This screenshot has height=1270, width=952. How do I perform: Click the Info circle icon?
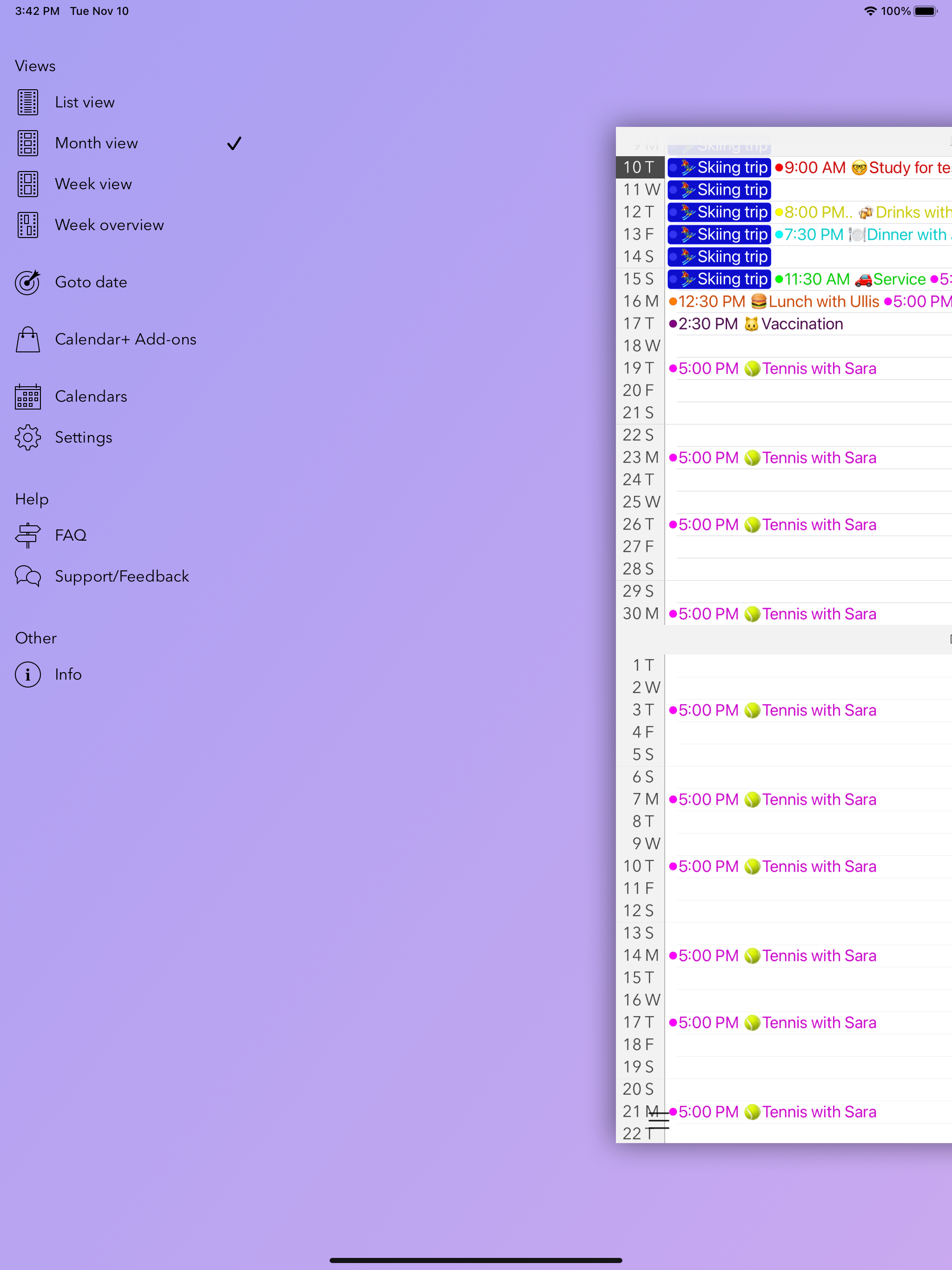click(27, 674)
